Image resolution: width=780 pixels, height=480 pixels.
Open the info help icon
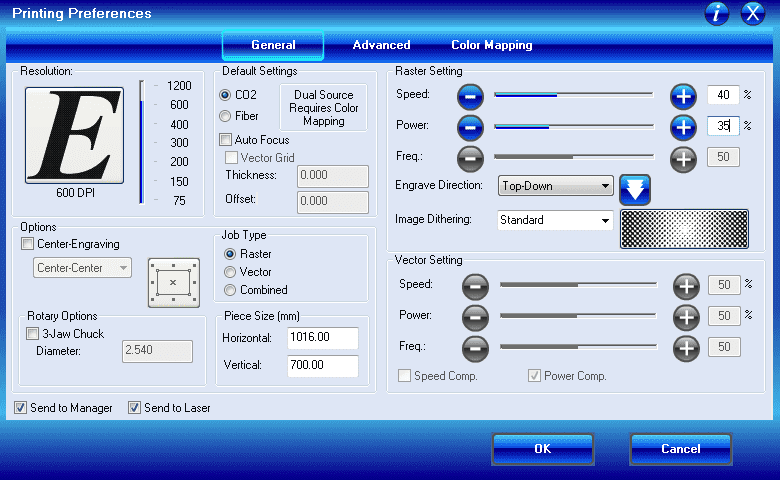click(x=716, y=13)
